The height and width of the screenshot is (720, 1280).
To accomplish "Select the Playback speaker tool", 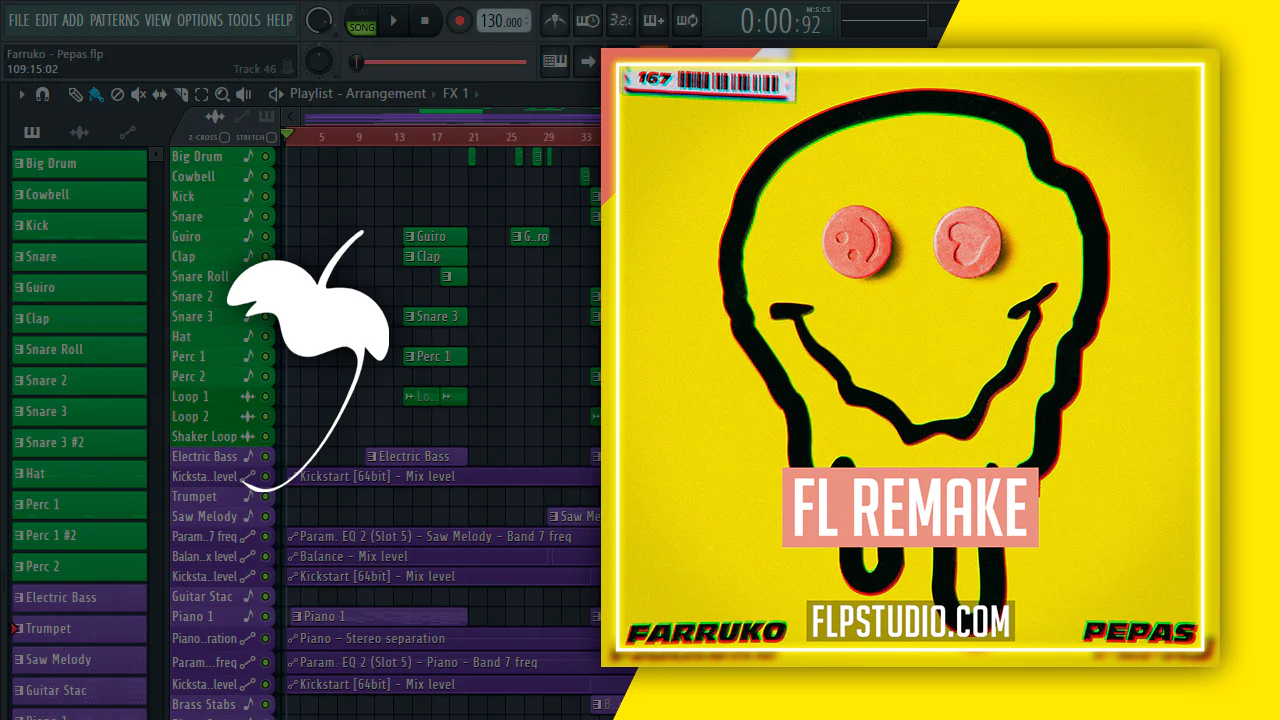I will click(243, 94).
